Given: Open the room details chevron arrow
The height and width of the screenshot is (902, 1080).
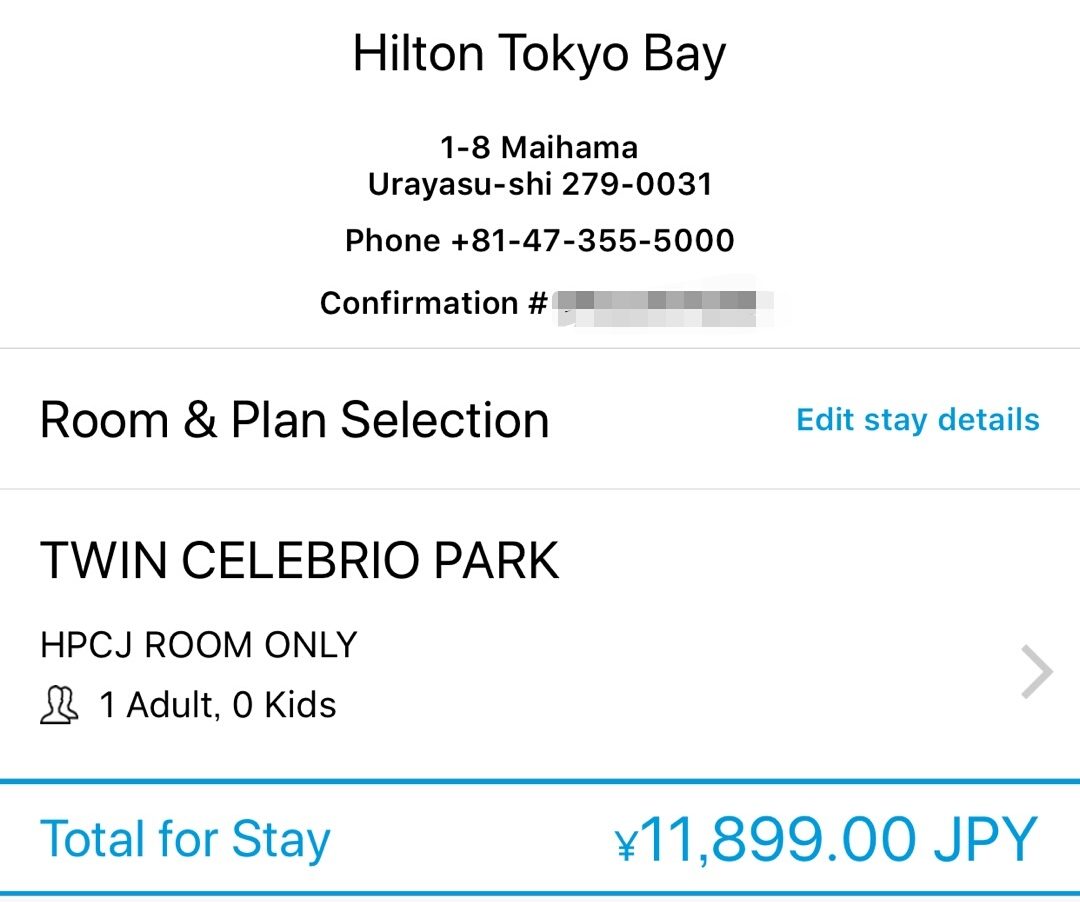Looking at the screenshot, I should (1036, 670).
